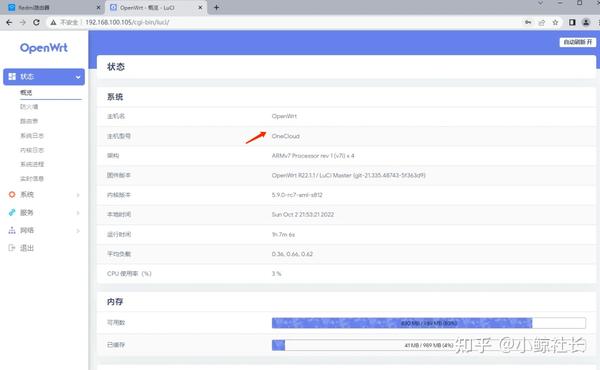Open the browser side panel icon

(x=572, y=23)
